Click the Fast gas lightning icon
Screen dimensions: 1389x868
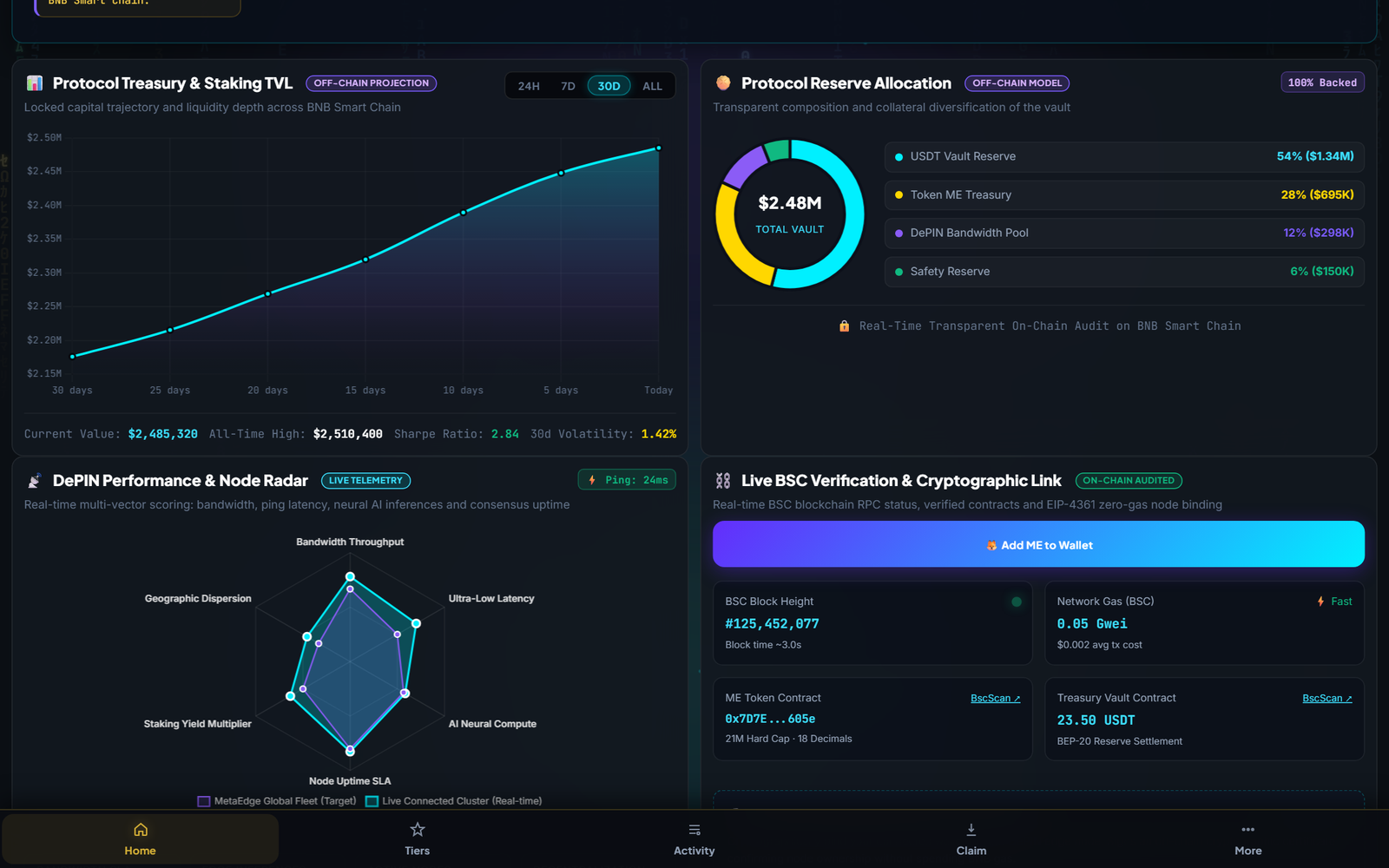pos(1320,602)
